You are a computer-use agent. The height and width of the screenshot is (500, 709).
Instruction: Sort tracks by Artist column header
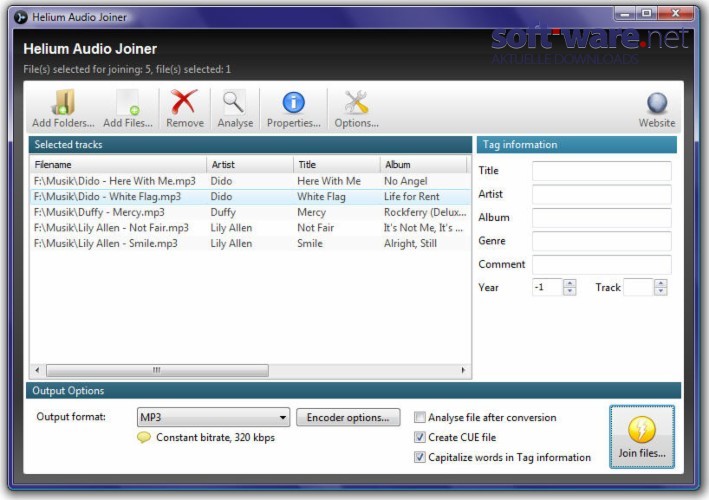(250, 165)
